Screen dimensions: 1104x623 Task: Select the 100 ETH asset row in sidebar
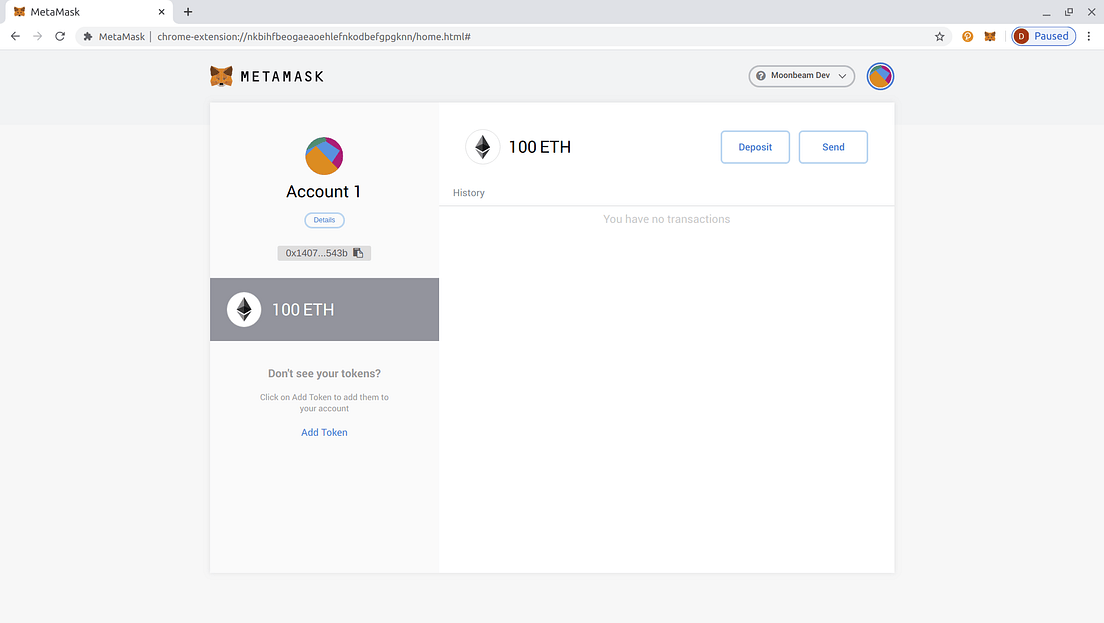(324, 310)
